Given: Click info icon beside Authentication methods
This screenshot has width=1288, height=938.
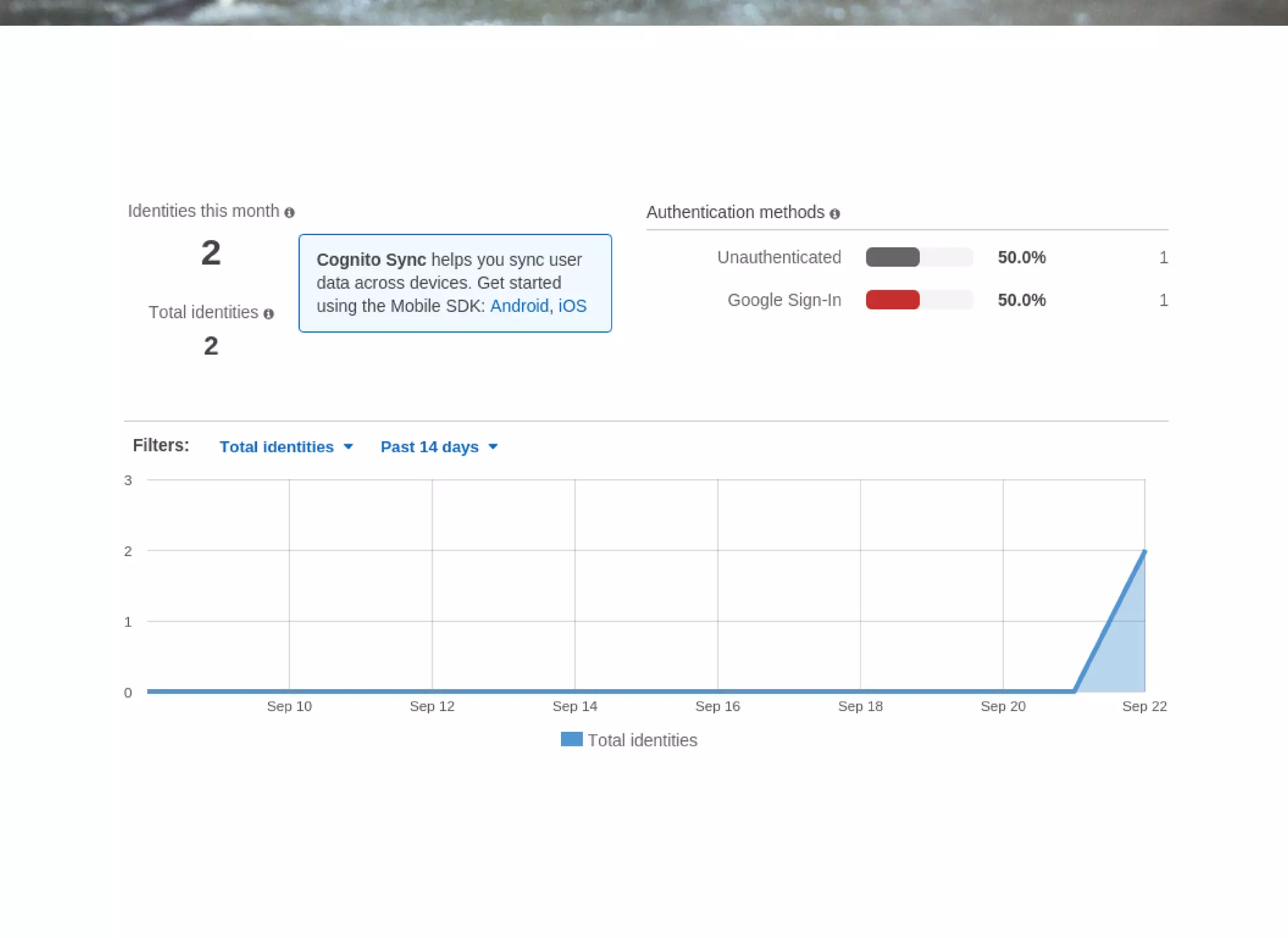Looking at the screenshot, I should click(835, 214).
